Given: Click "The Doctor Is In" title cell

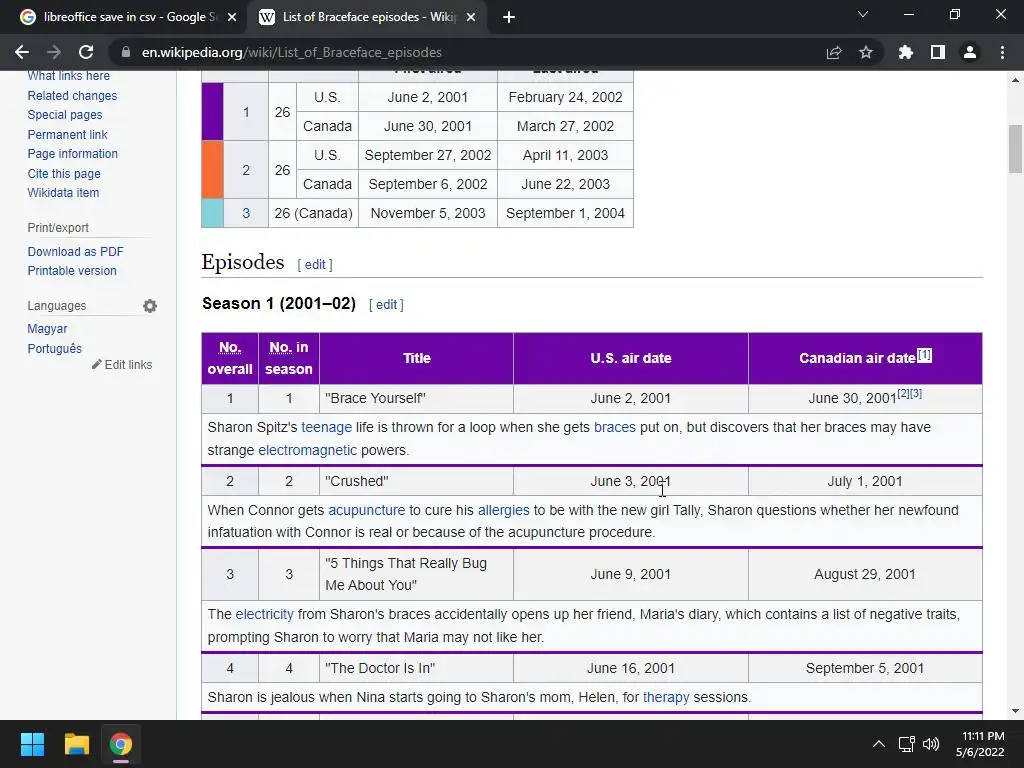Looking at the screenshot, I should pos(416,668).
